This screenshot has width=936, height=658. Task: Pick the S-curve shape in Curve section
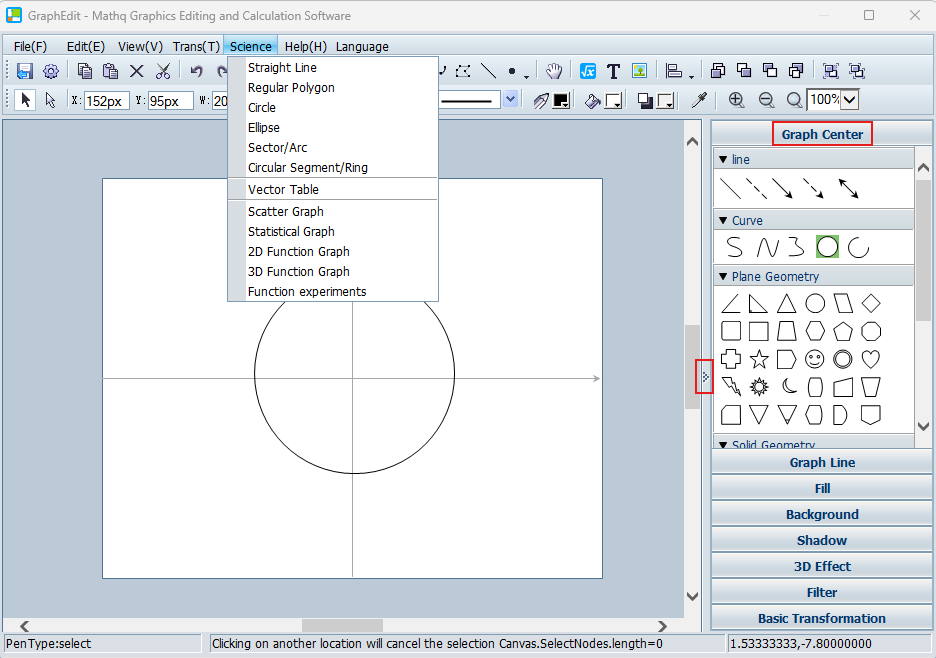[x=734, y=247]
